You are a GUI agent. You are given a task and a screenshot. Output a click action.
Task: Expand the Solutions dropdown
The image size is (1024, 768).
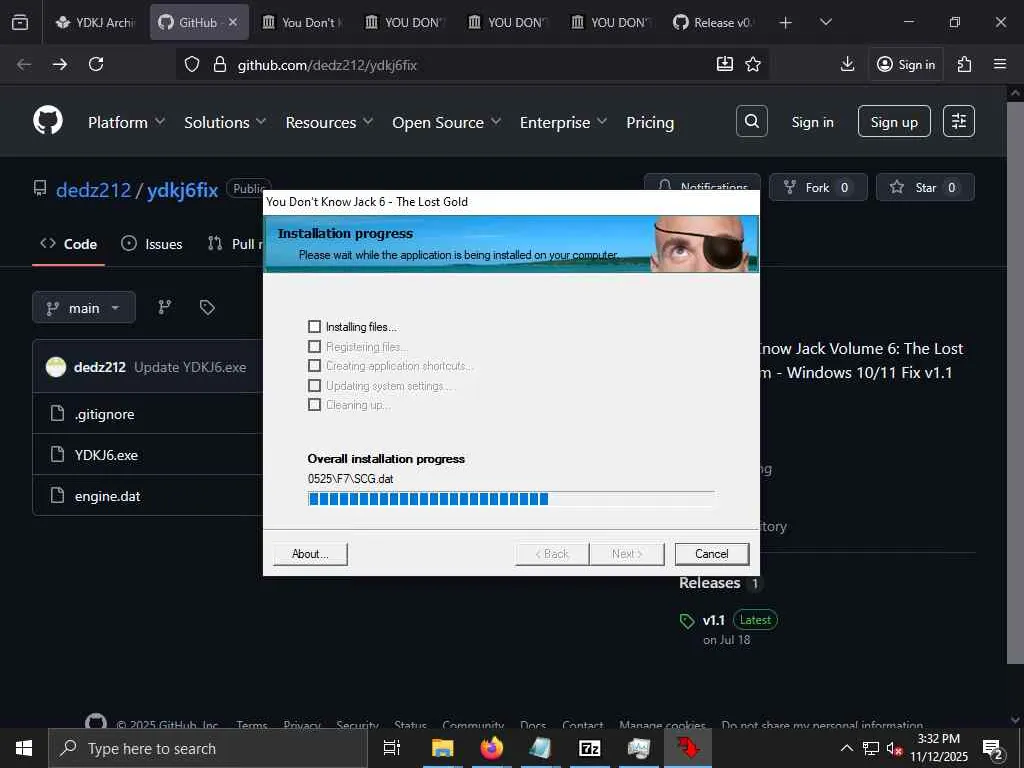[x=225, y=122]
